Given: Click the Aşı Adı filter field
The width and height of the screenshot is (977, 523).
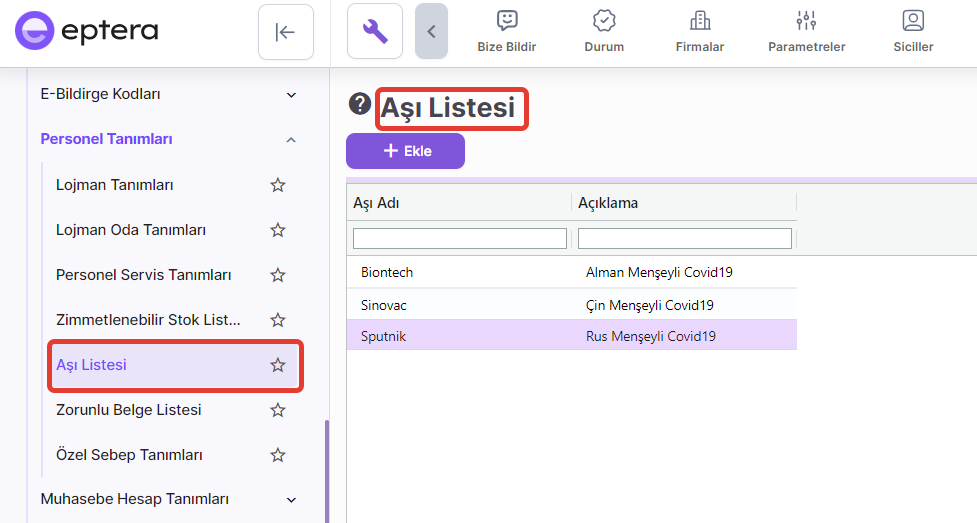Looking at the screenshot, I should (x=459, y=238).
